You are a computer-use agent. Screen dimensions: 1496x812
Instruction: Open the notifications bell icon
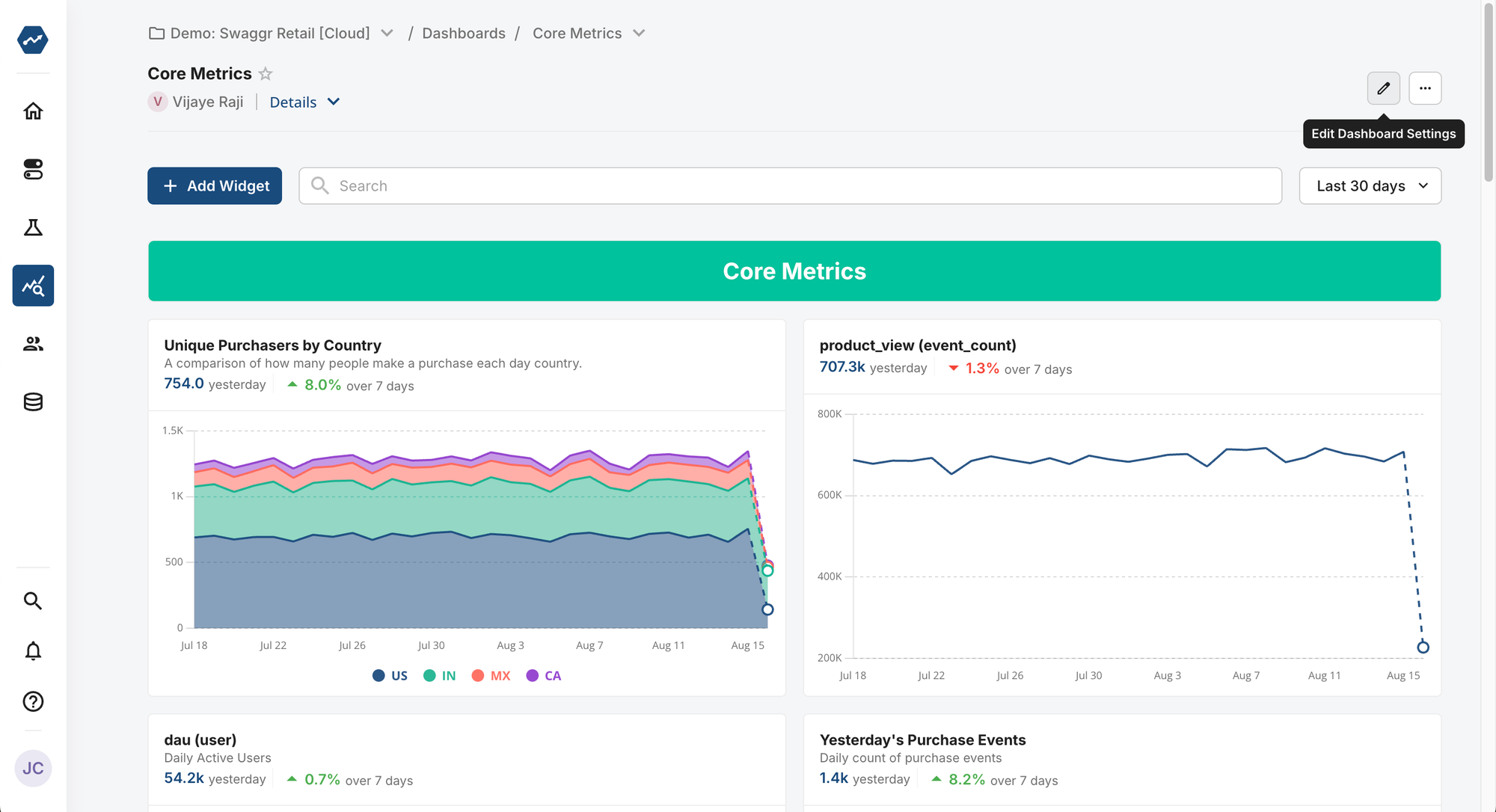click(x=33, y=651)
